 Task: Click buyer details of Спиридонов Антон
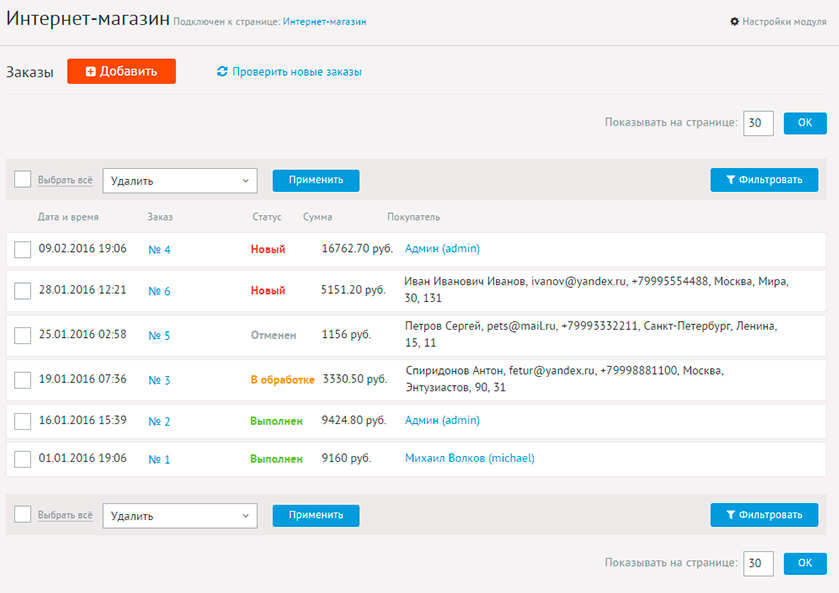(565, 379)
